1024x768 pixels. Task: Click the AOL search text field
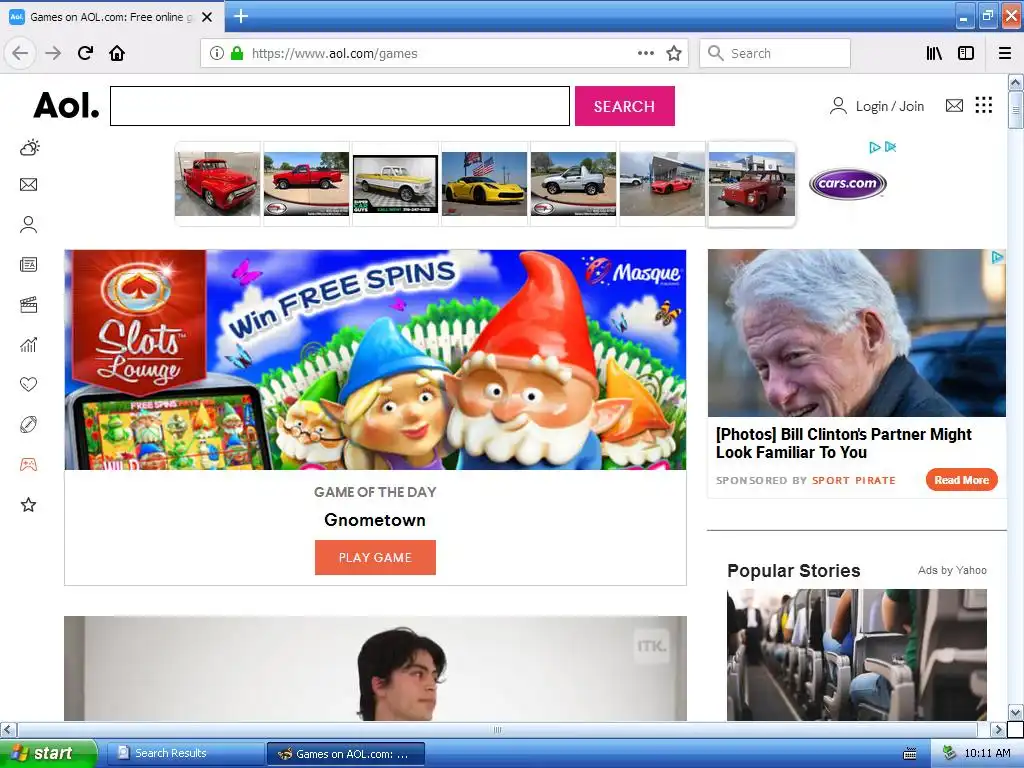click(x=340, y=106)
